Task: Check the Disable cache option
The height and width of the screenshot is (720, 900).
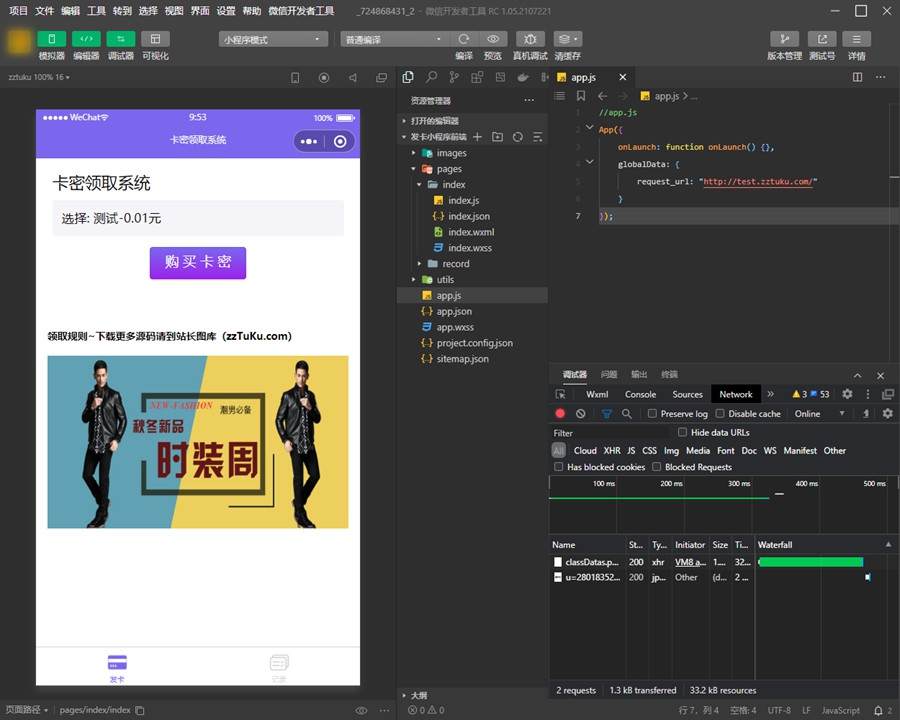Action: coord(721,413)
